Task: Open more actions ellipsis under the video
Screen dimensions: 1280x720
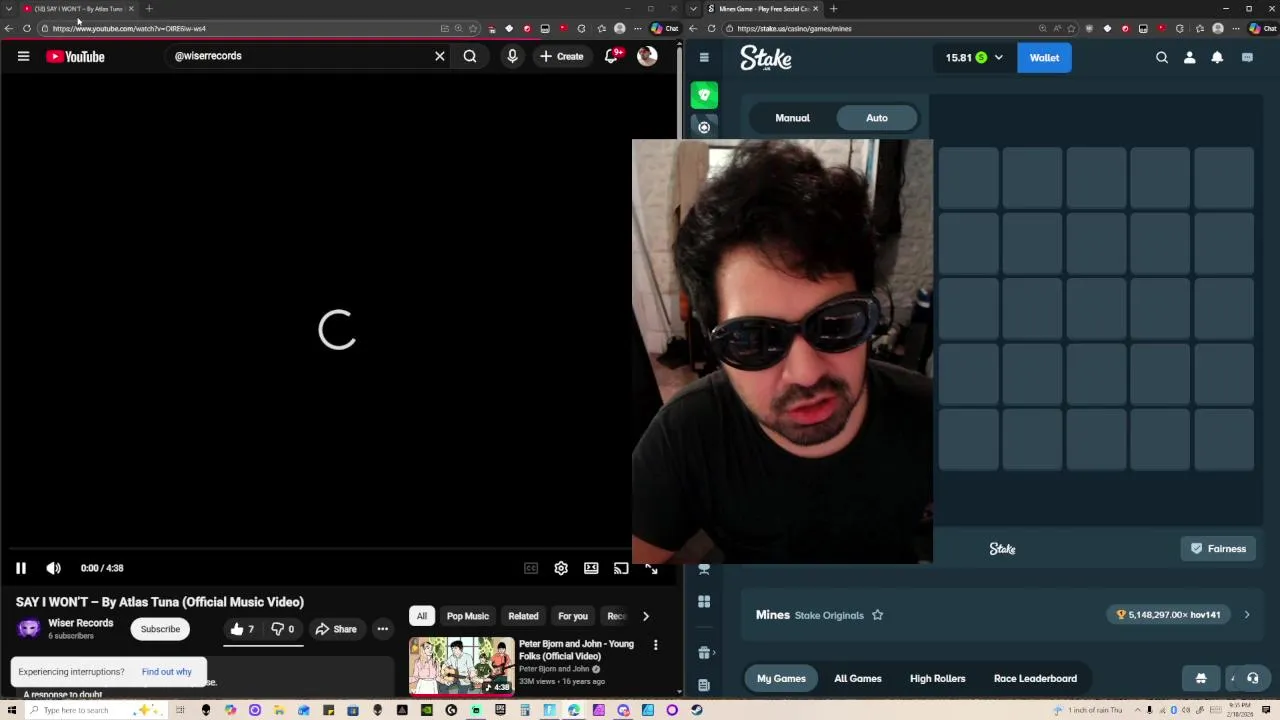Action: tap(382, 629)
